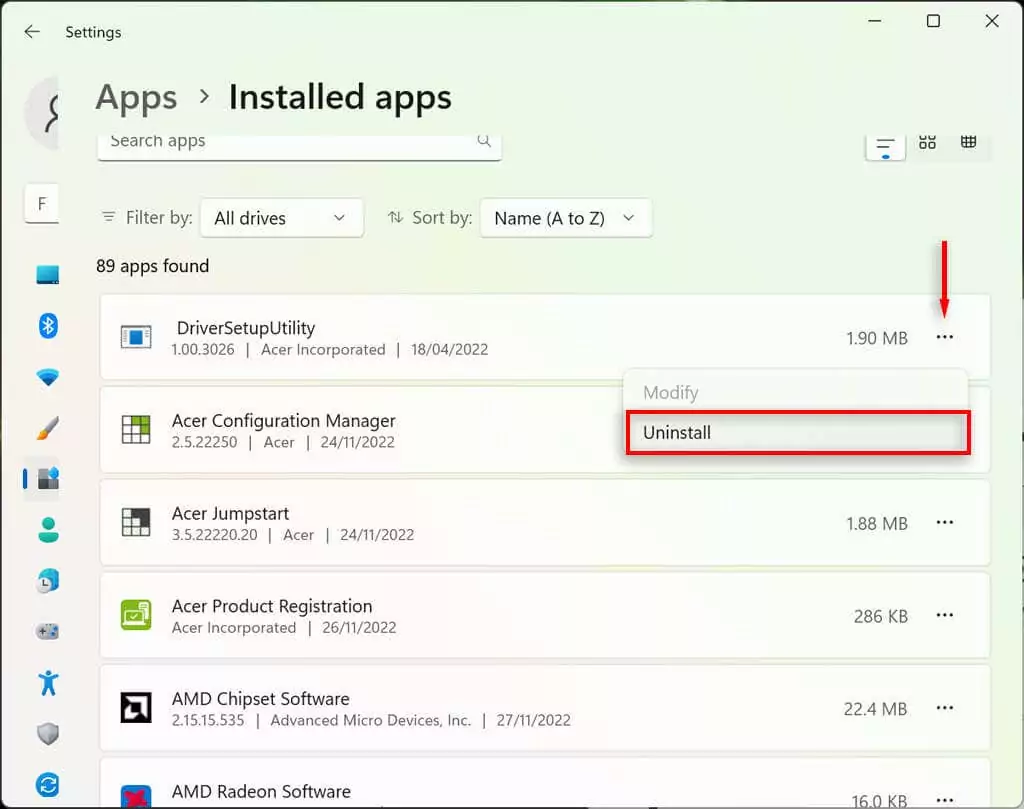This screenshot has width=1024, height=809.
Task: Go to Apps breadcrumb link
Action: pos(136,98)
